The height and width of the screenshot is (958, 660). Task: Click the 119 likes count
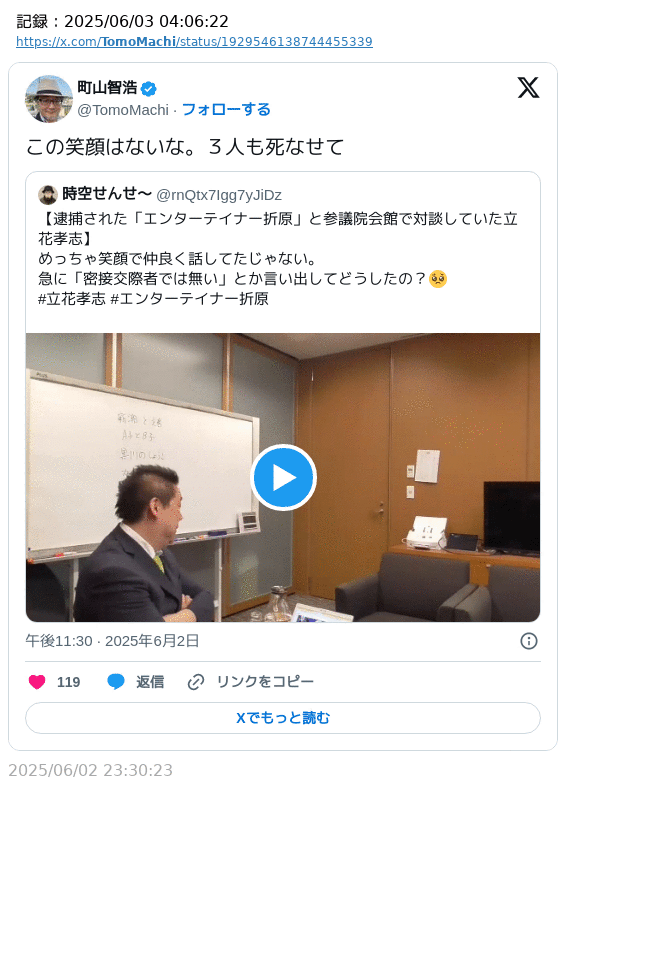pos(68,682)
